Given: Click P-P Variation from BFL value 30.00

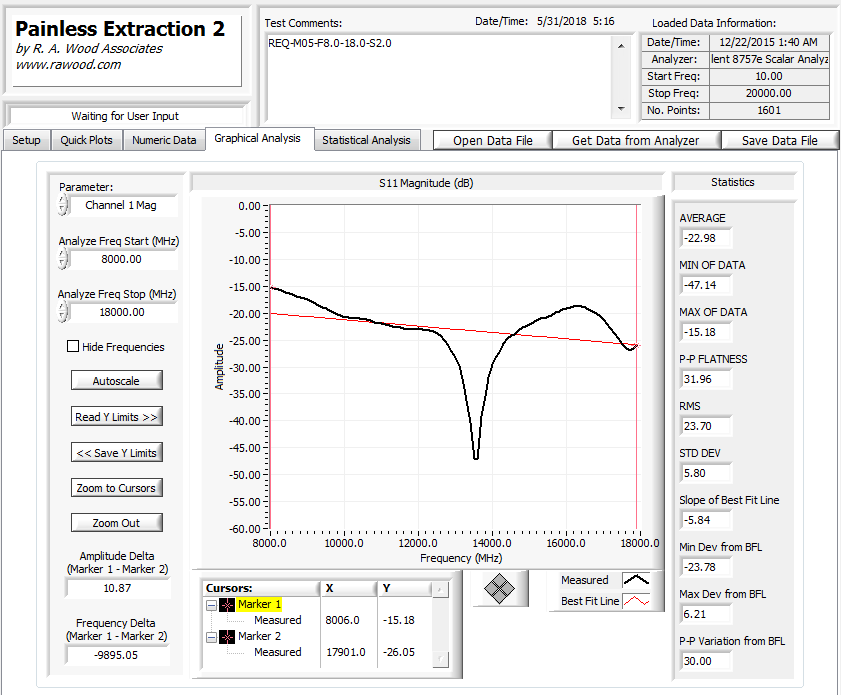Looking at the screenshot, I should 705,661.
